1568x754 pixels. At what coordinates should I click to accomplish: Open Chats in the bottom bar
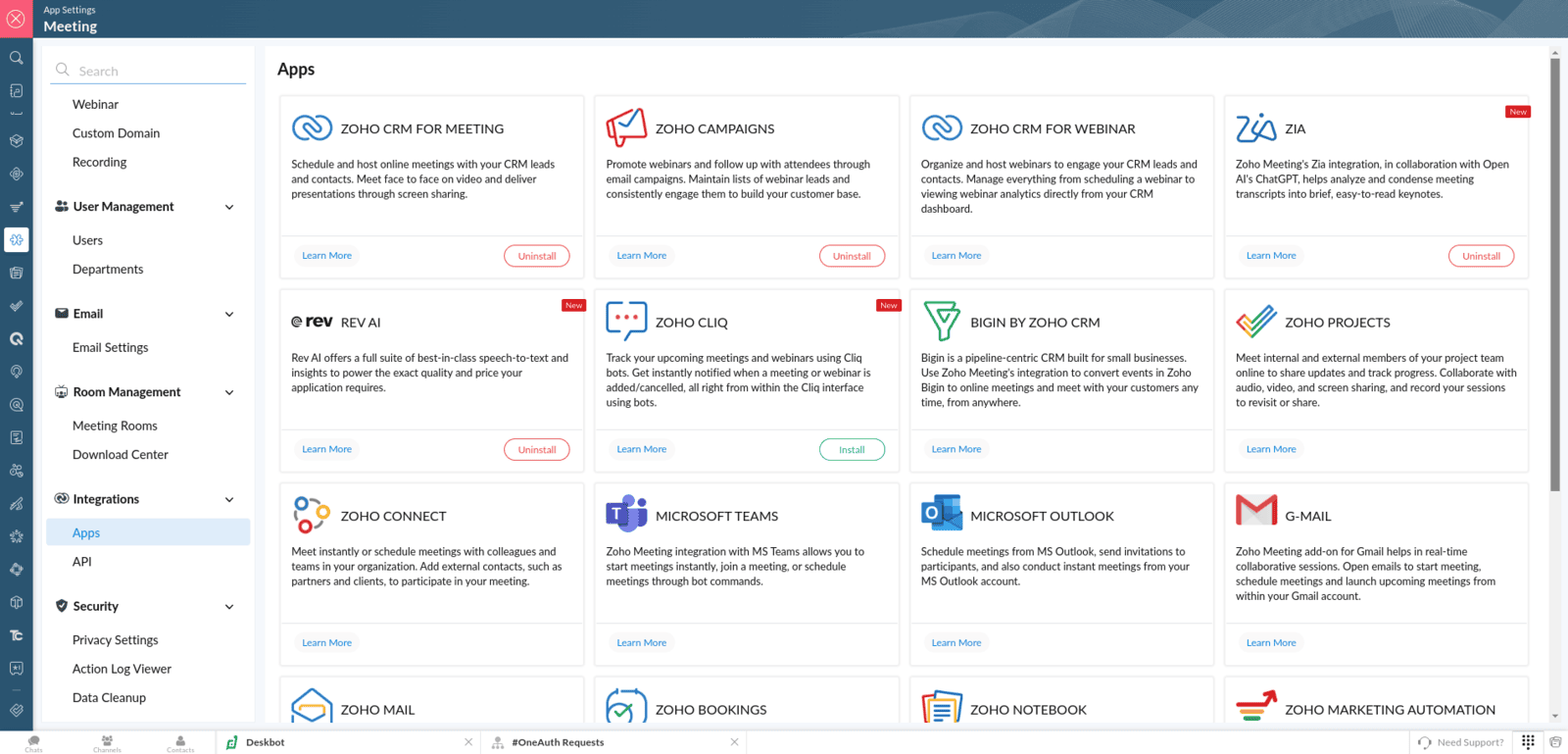pyautogui.click(x=34, y=743)
